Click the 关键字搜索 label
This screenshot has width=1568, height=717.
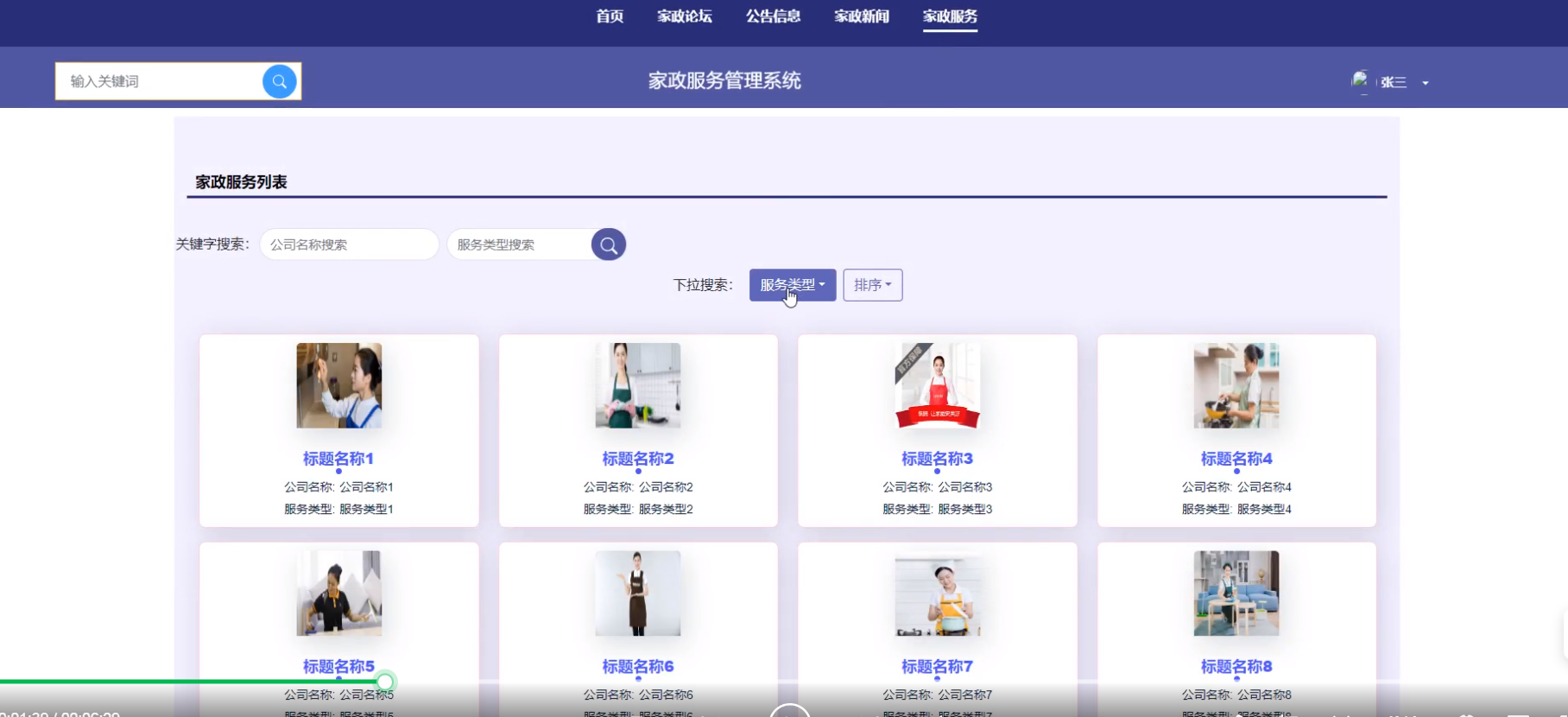point(212,244)
